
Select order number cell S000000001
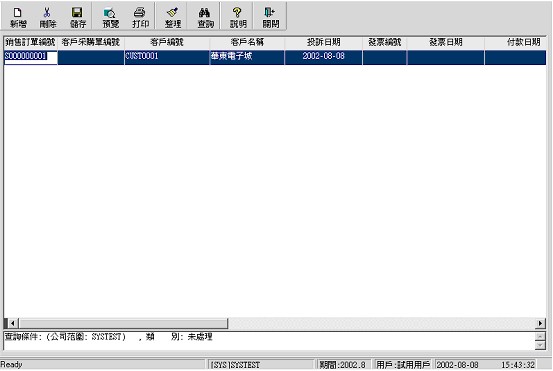30,57
